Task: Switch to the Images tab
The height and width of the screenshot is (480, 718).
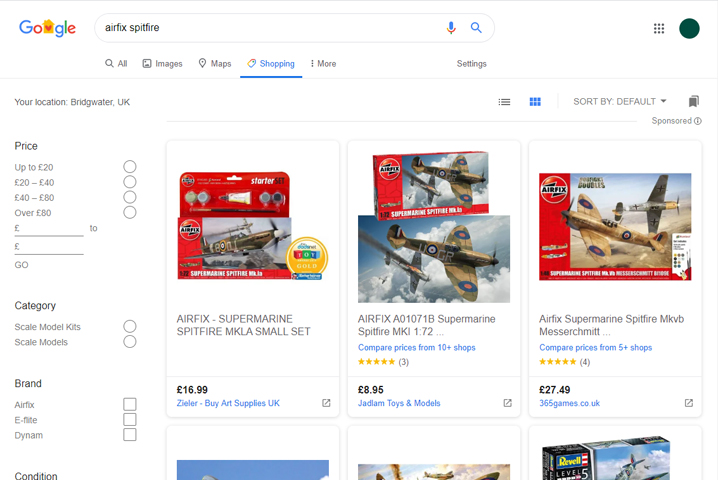Action: click(x=163, y=64)
